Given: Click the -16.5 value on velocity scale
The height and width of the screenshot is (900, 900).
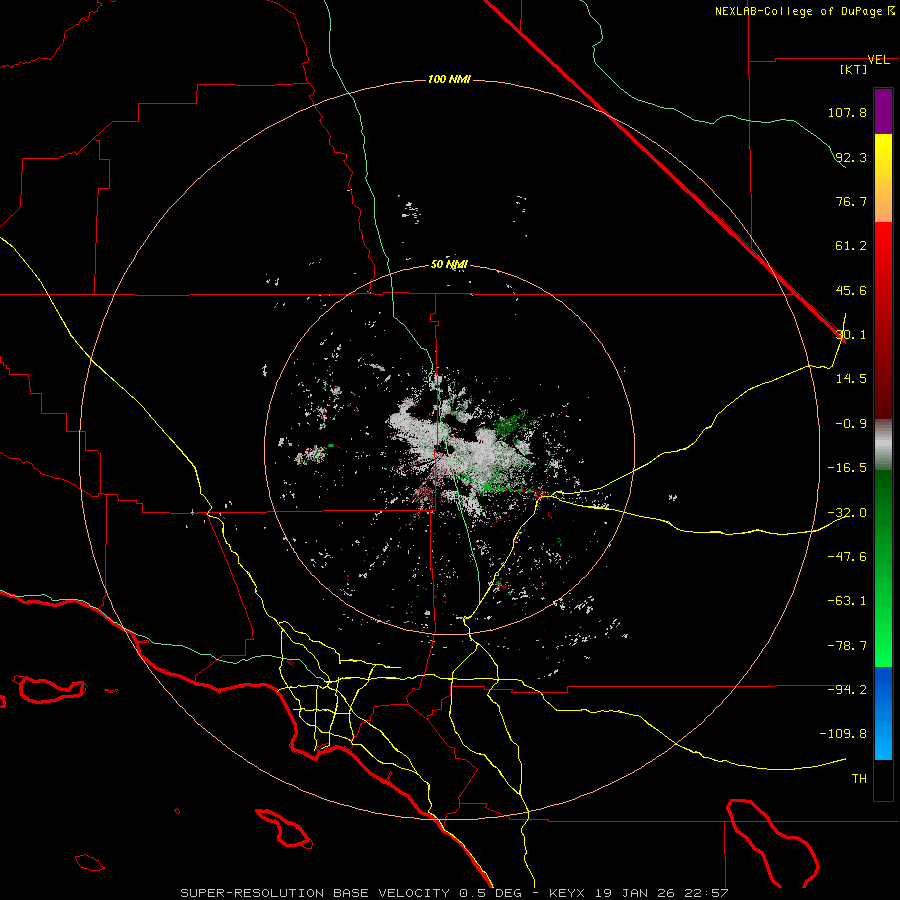Looking at the screenshot, I should tap(847, 468).
